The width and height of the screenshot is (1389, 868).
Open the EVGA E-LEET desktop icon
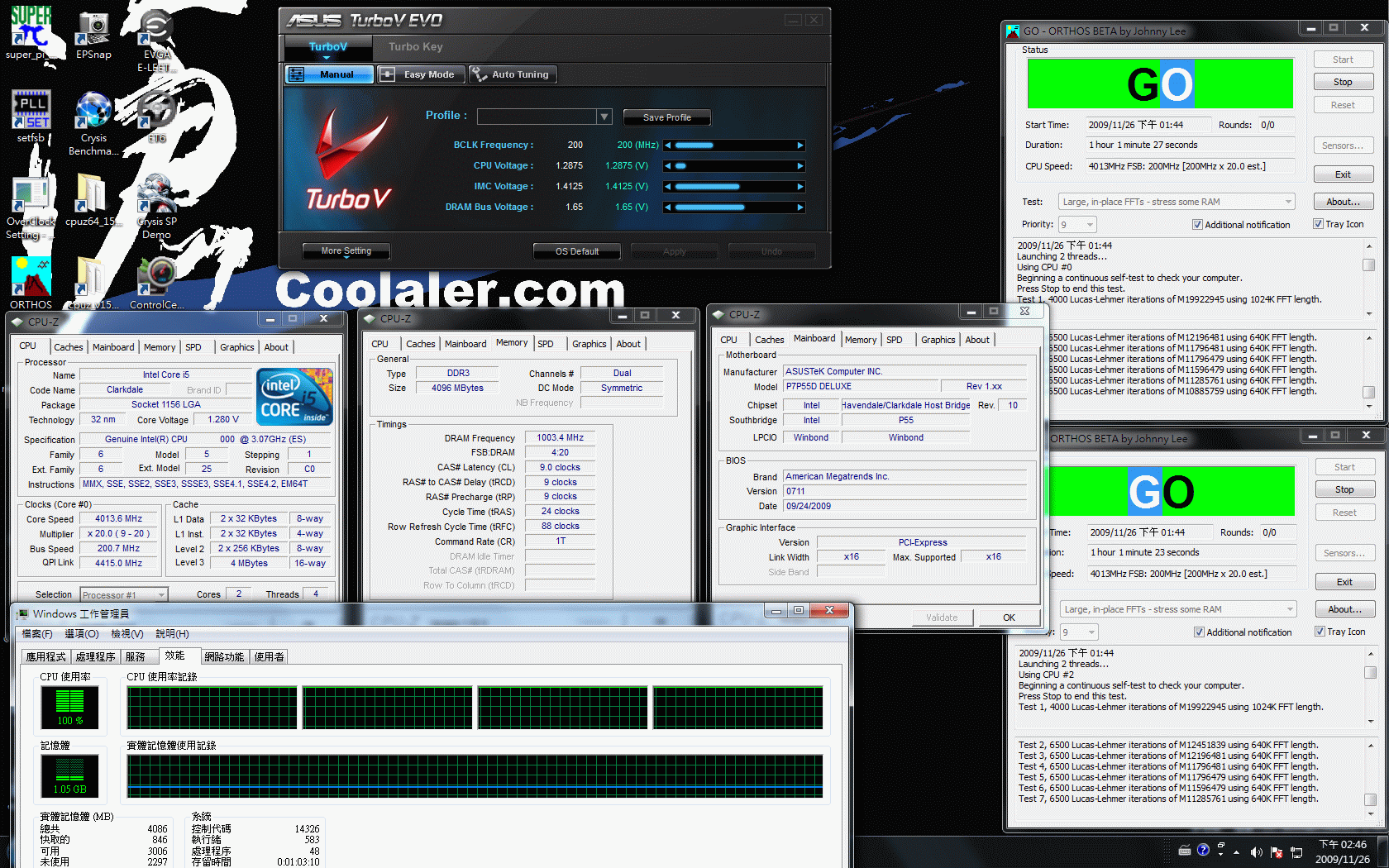156,40
